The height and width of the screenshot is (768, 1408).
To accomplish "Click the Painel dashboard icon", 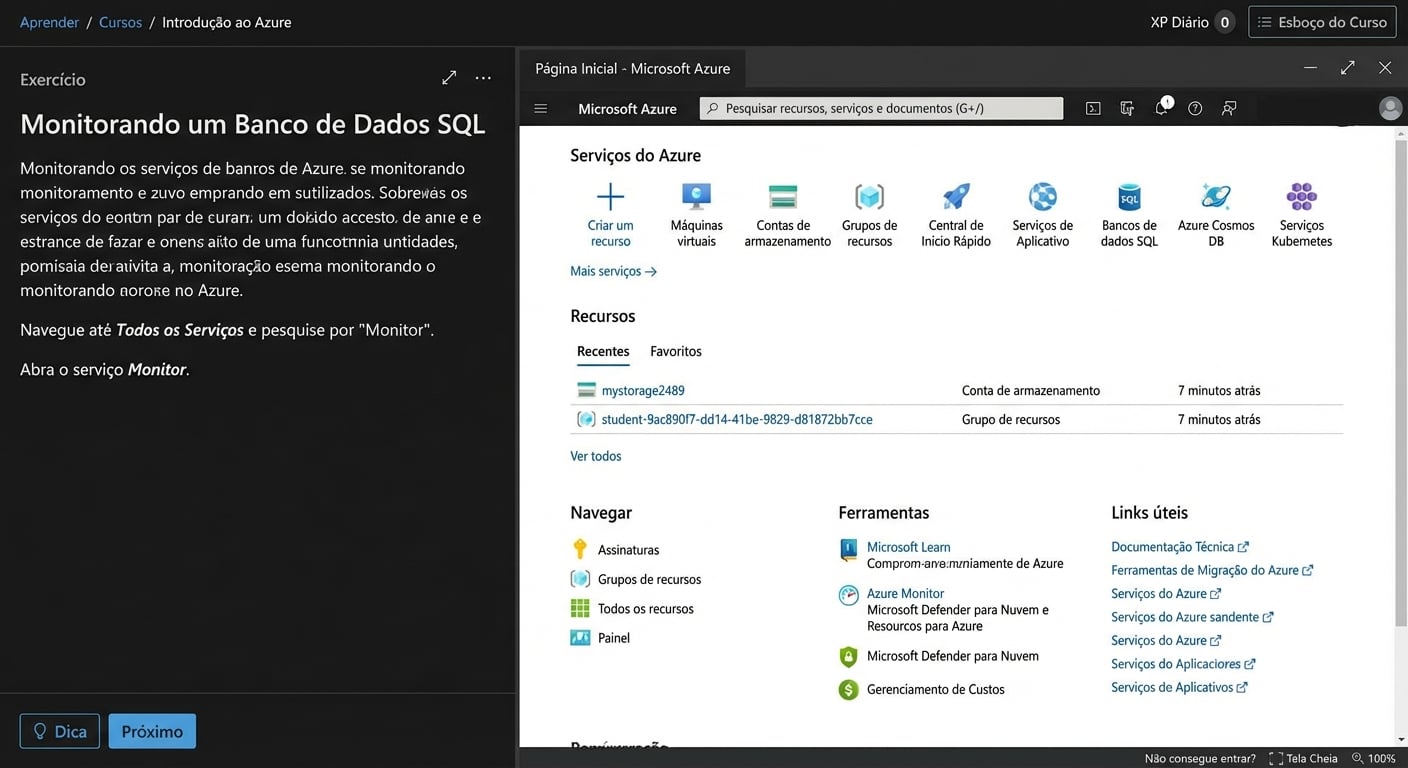I will pos(580,637).
